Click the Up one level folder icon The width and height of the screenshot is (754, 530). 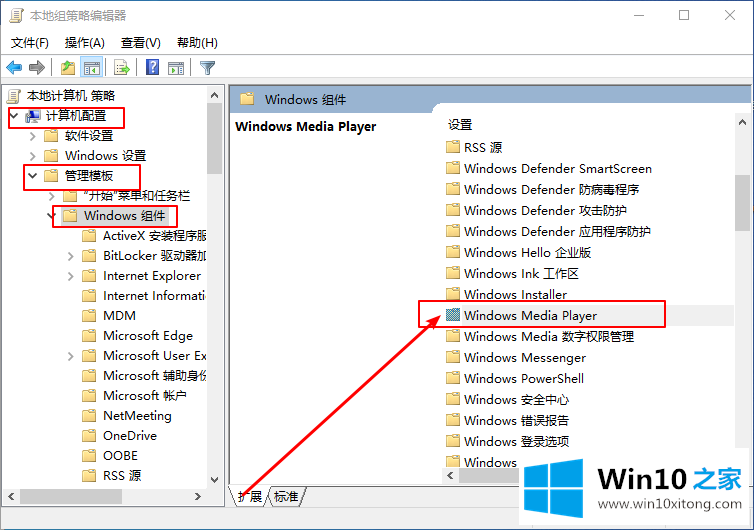point(68,68)
